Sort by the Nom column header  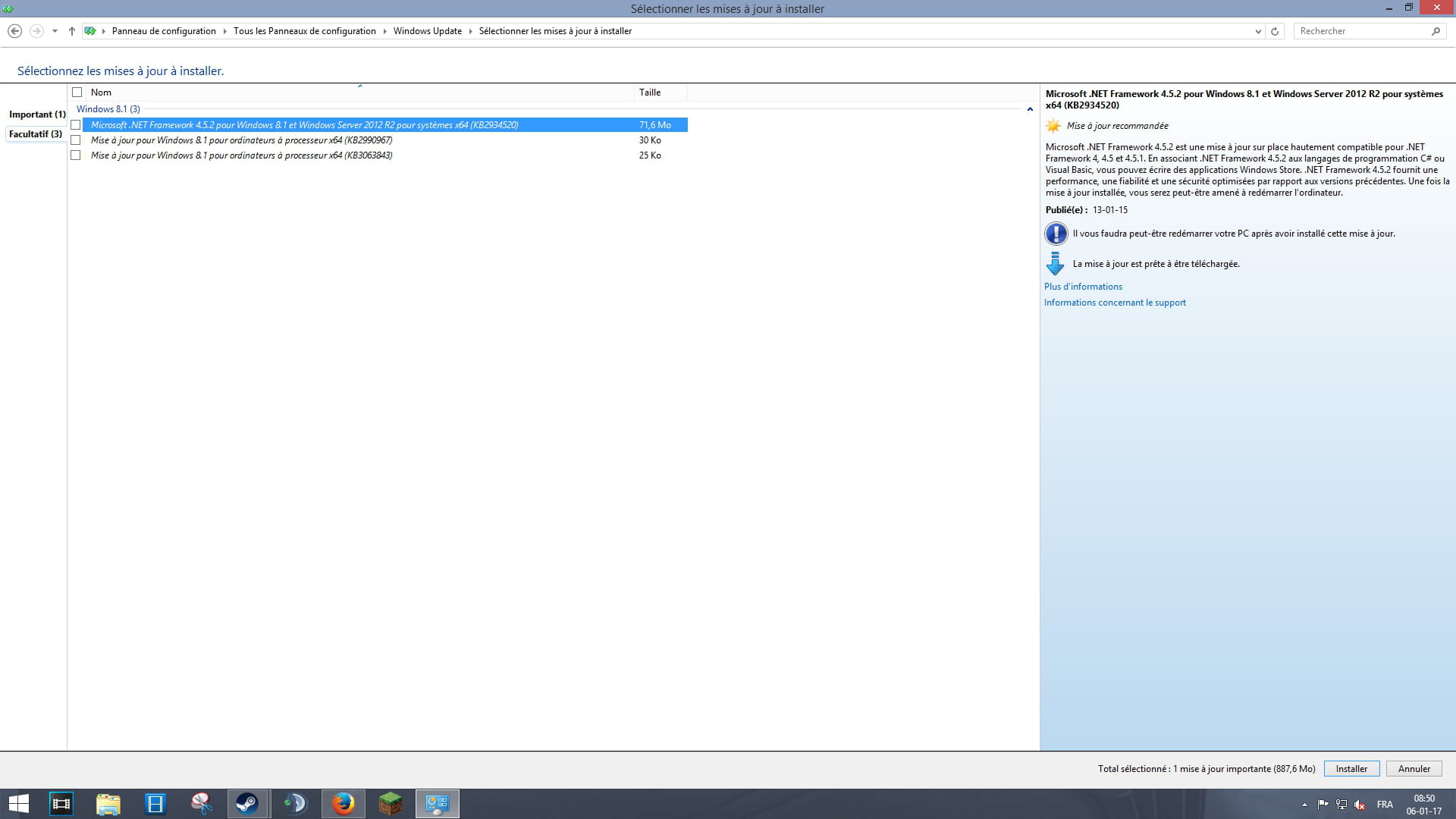pos(359,93)
